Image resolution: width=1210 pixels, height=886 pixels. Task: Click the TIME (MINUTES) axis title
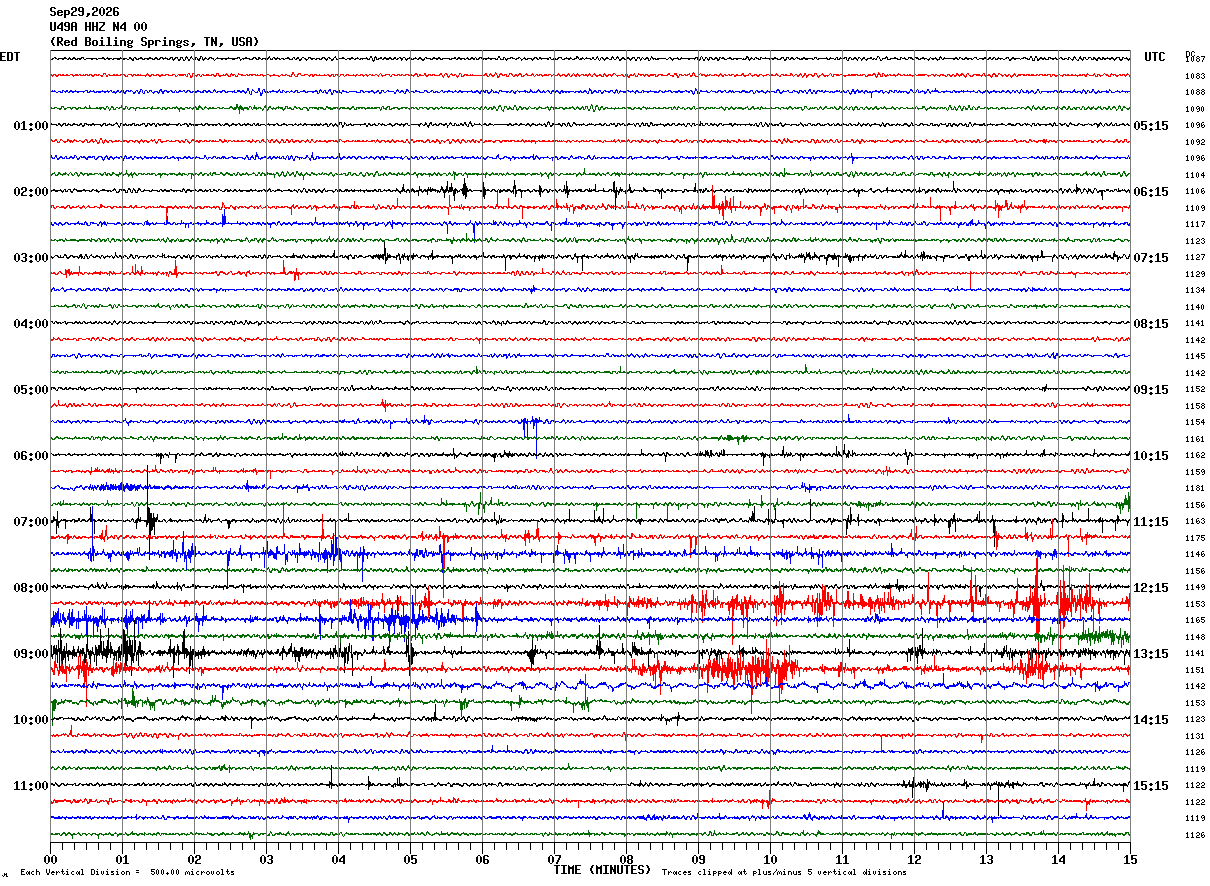602,870
